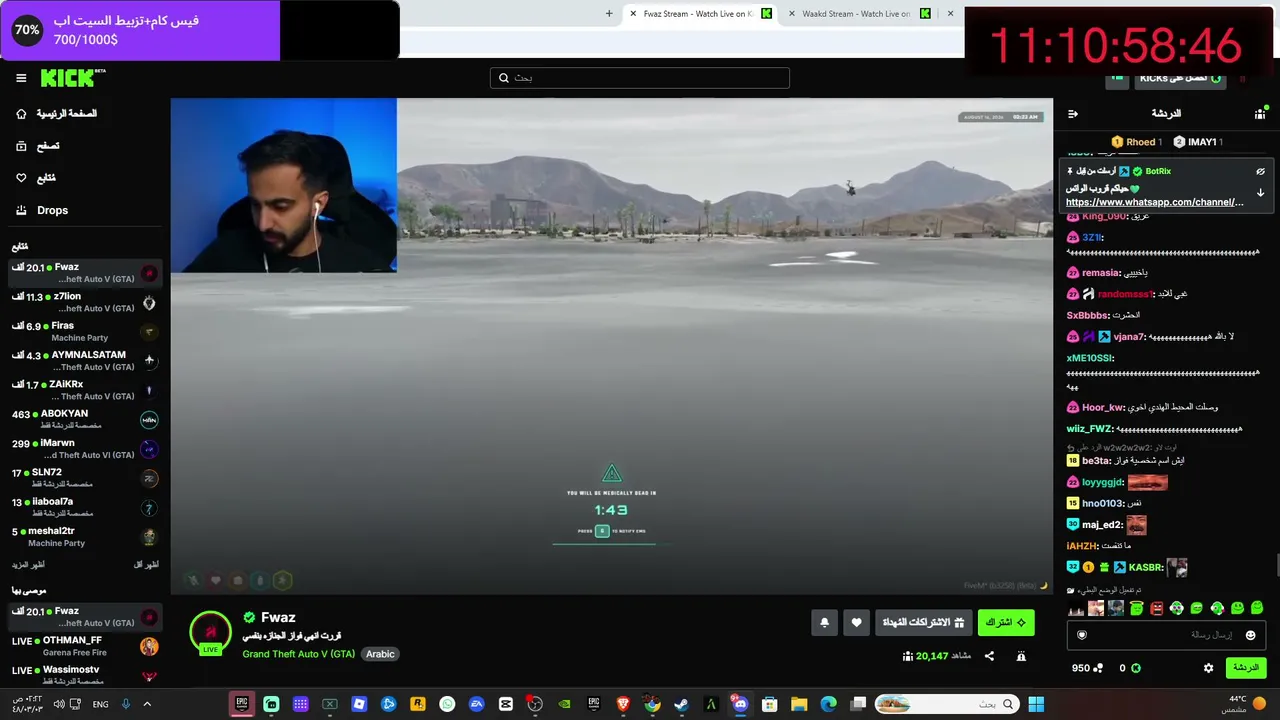Click the gift subscriptions button
Image resolution: width=1280 pixels, height=720 pixels.
923,623
